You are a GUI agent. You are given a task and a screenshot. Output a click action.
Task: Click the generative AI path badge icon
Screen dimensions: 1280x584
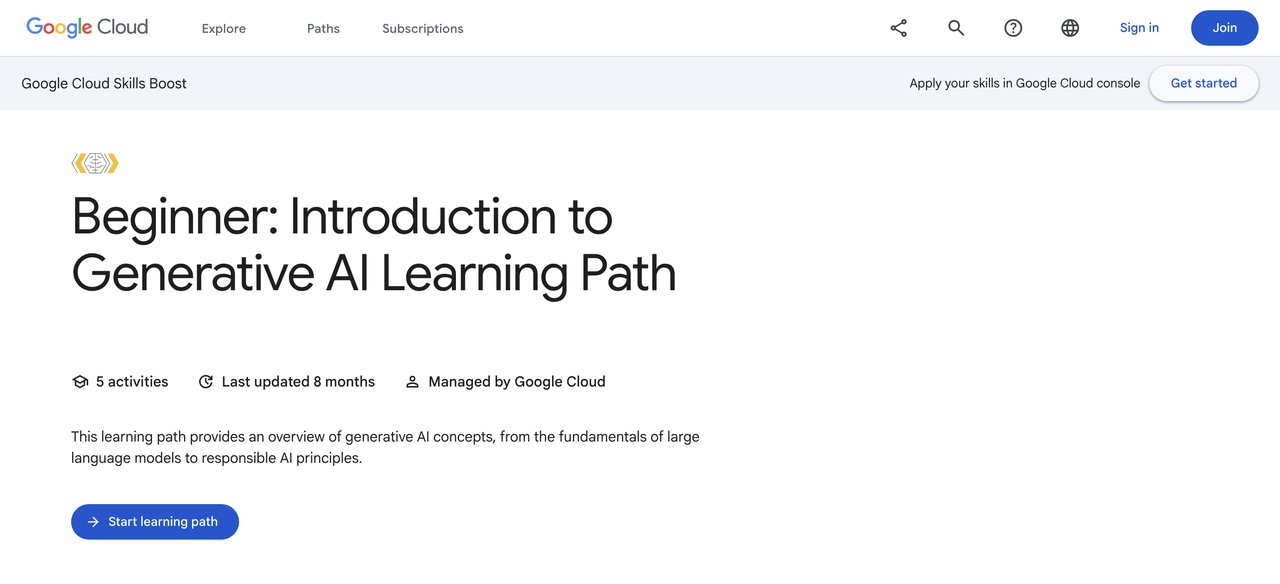coord(95,163)
